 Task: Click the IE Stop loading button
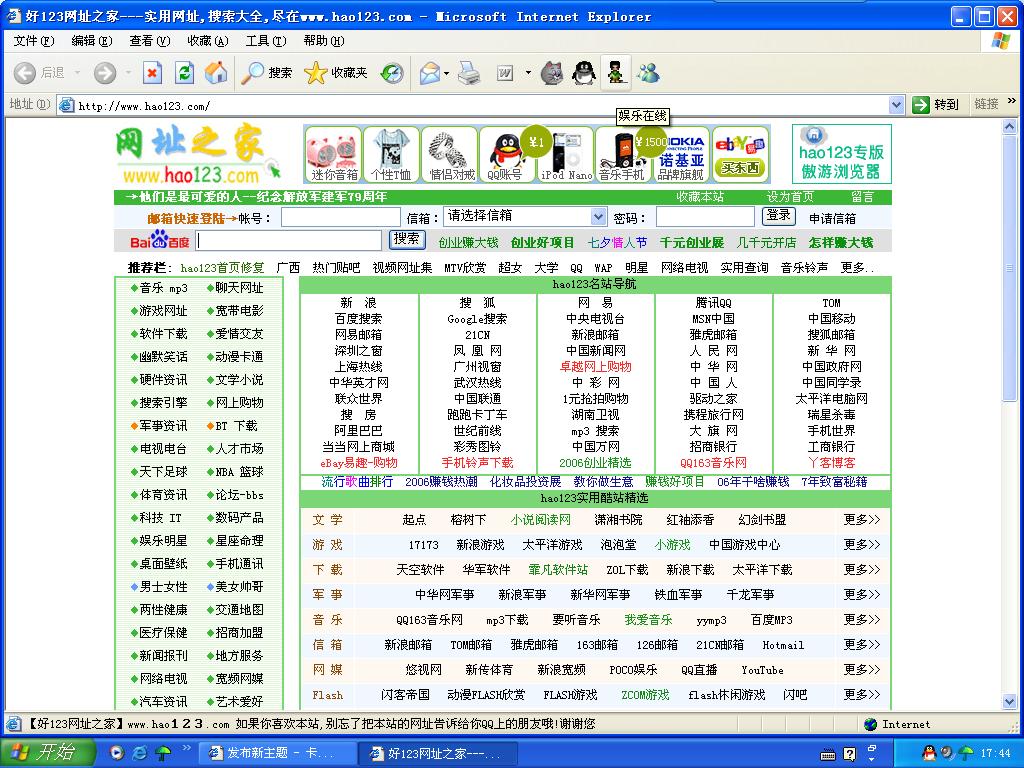[x=152, y=72]
